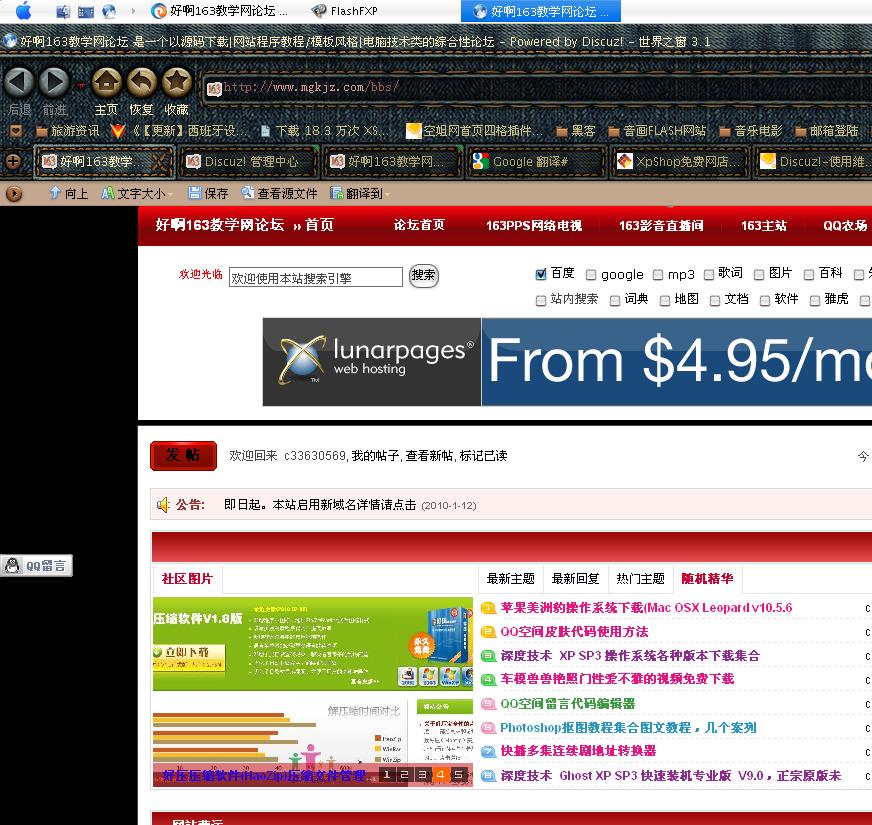Click the restore (恢复) undo icon
872x825 pixels.
pos(142,82)
